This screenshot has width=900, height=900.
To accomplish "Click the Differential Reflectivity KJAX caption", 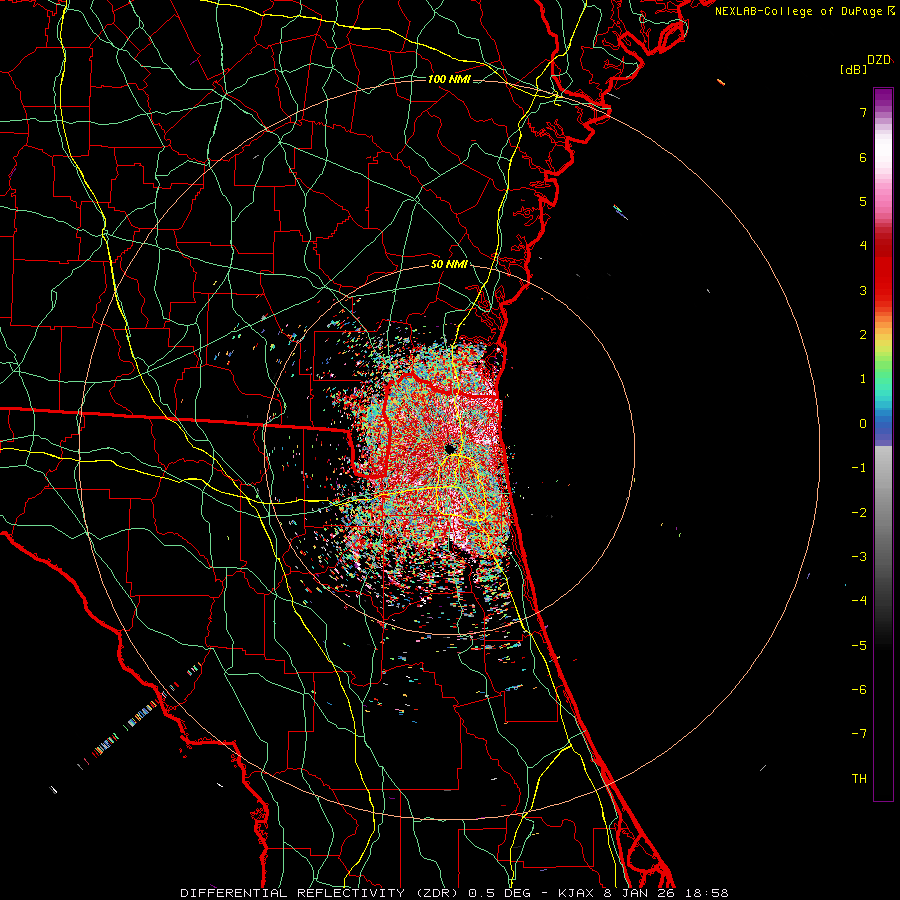I will tap(455, 893).
